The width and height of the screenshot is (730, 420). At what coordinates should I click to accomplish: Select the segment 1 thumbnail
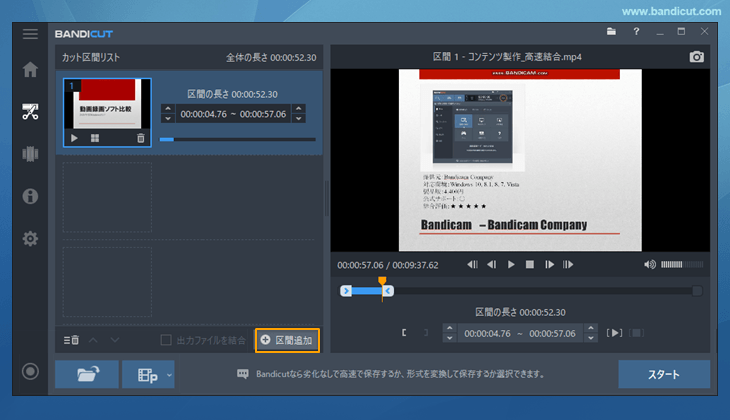[107, 112]
